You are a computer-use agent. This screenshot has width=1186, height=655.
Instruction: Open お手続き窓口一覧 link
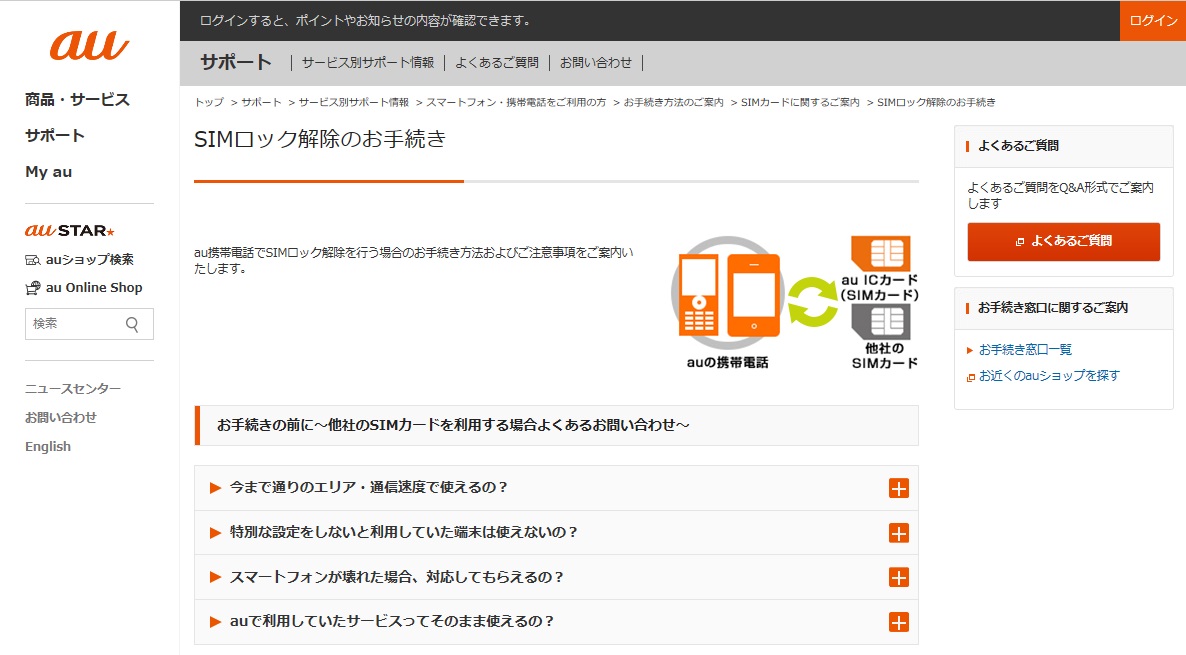click(x=1025, y=349)
